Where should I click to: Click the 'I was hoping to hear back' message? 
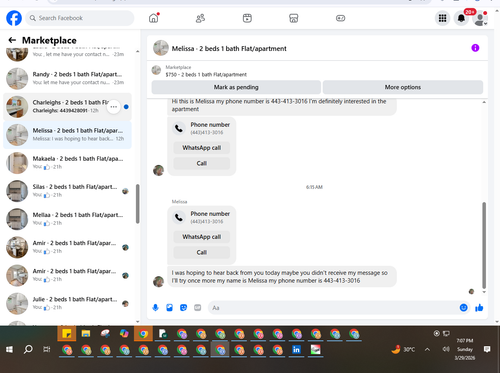(282, 277)
